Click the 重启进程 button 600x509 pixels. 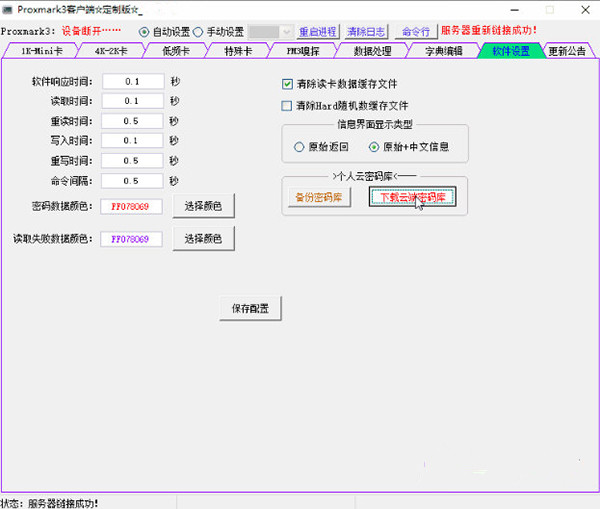coord(317,31)
